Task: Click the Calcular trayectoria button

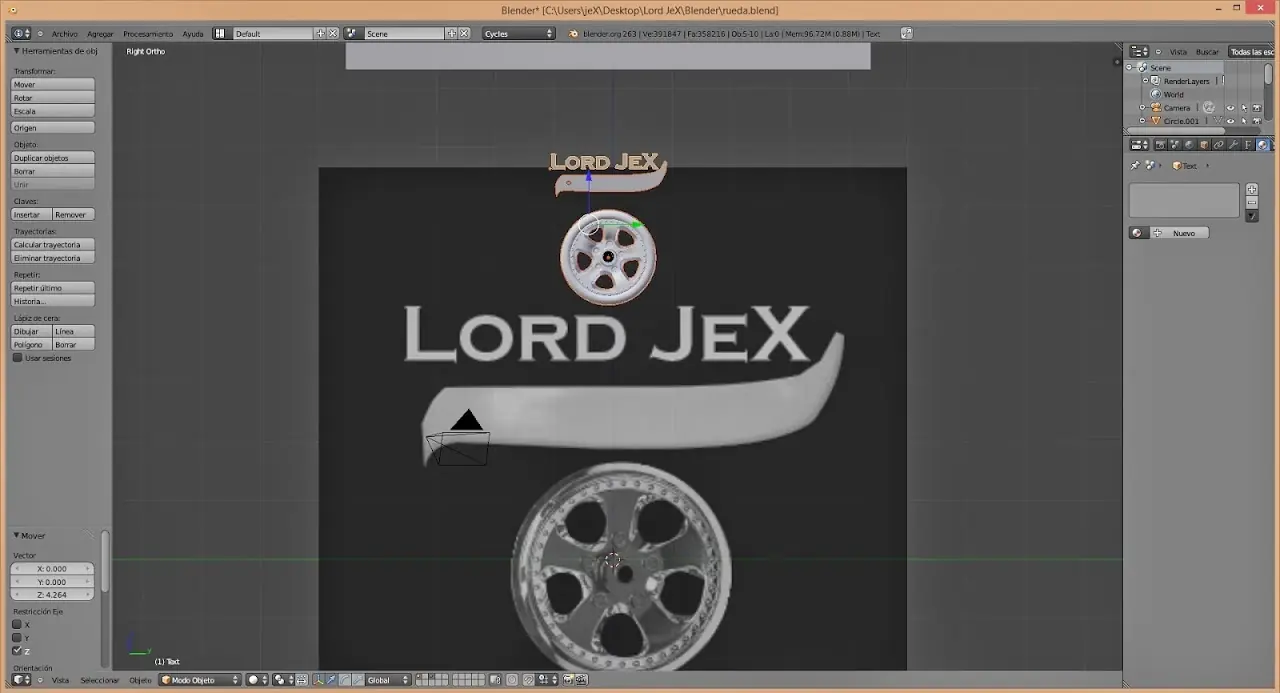Action: pos(53,245)
